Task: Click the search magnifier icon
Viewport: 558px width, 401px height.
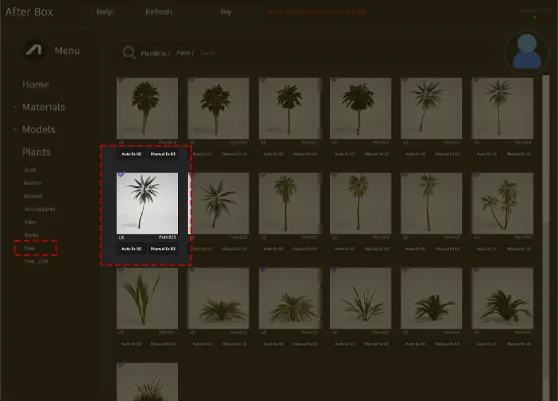Action: click(129, 53)
